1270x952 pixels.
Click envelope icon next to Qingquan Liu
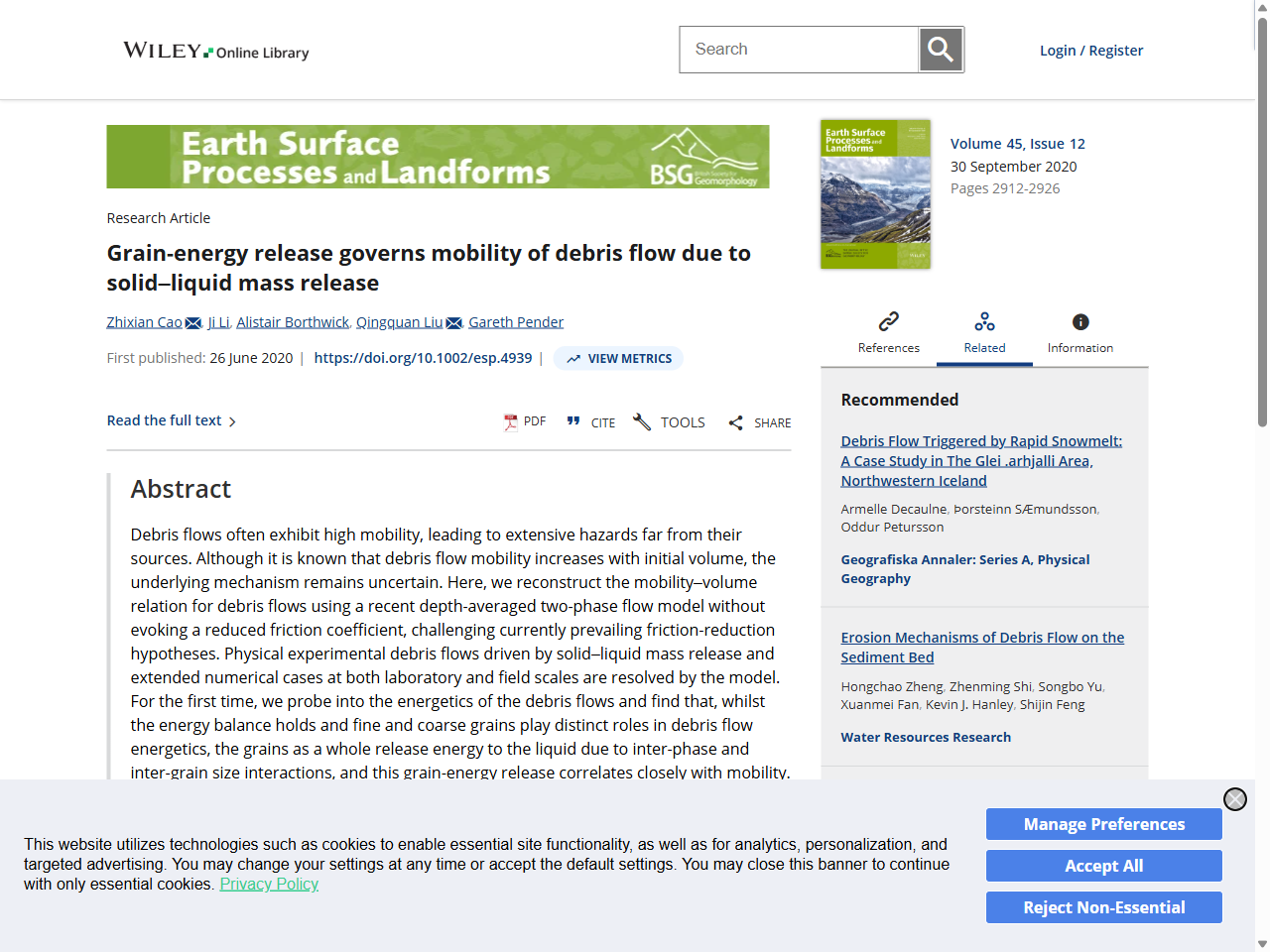coord(453,323)
